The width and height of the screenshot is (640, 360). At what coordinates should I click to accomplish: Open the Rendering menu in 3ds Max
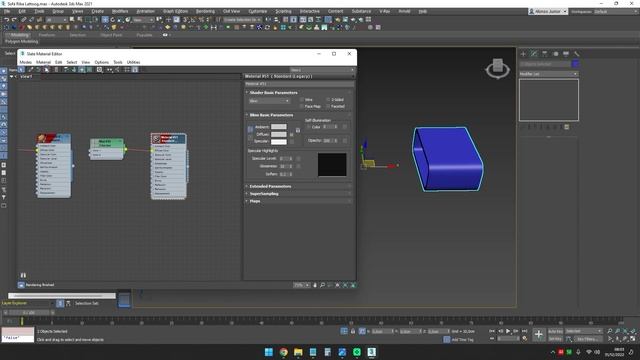point(205,11)
